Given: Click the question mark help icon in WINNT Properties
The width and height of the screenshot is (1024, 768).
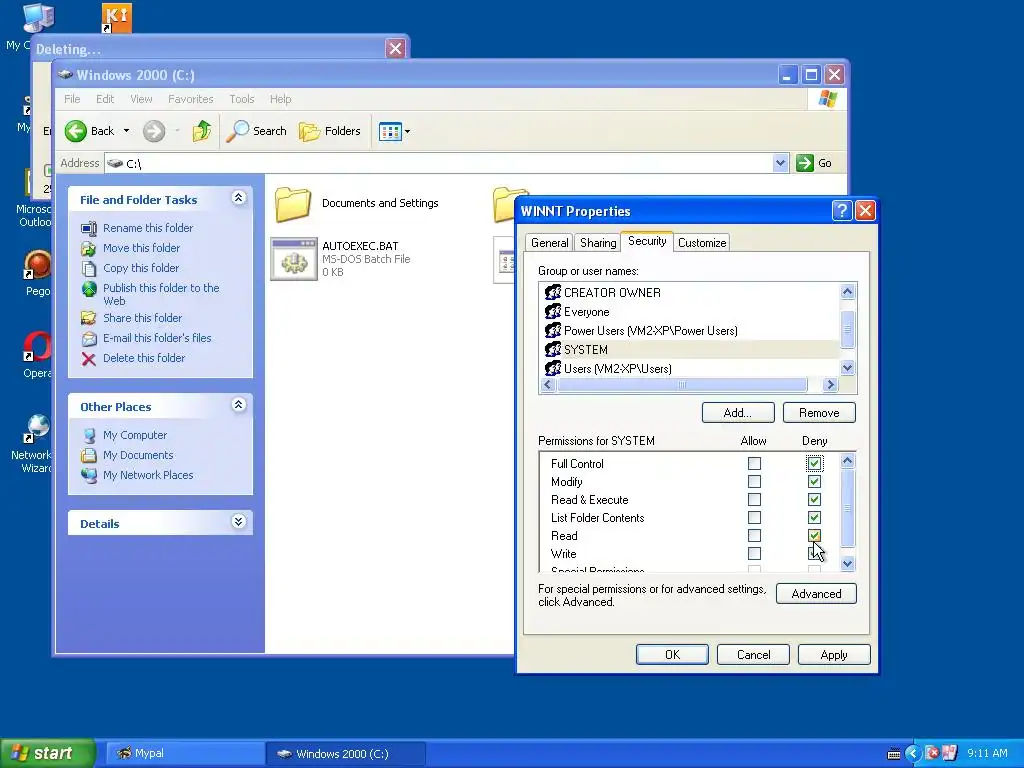Looking at the screenshot, I should click(x=842, y=211).
